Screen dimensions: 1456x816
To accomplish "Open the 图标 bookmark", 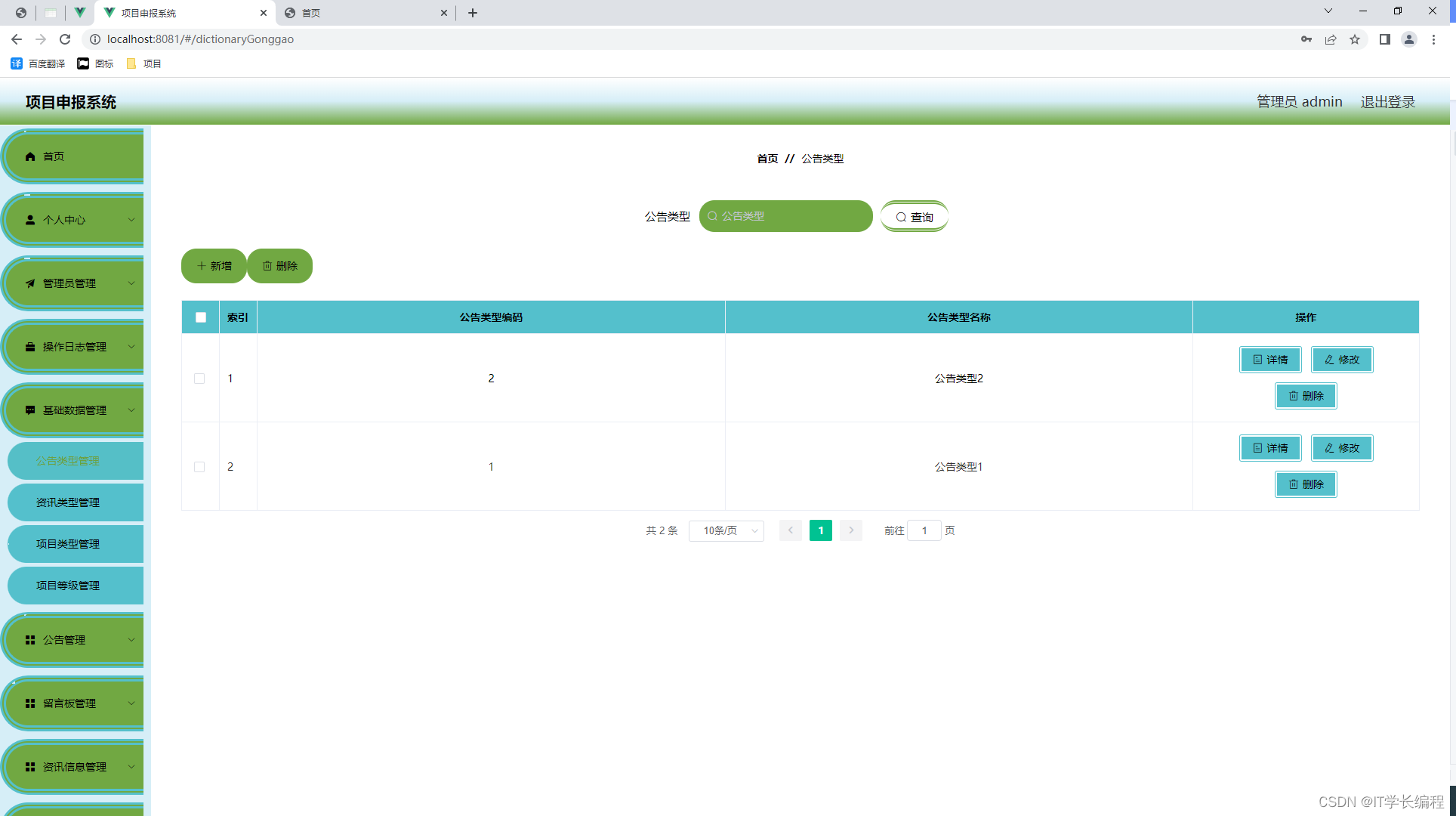I will coord(96,63).
